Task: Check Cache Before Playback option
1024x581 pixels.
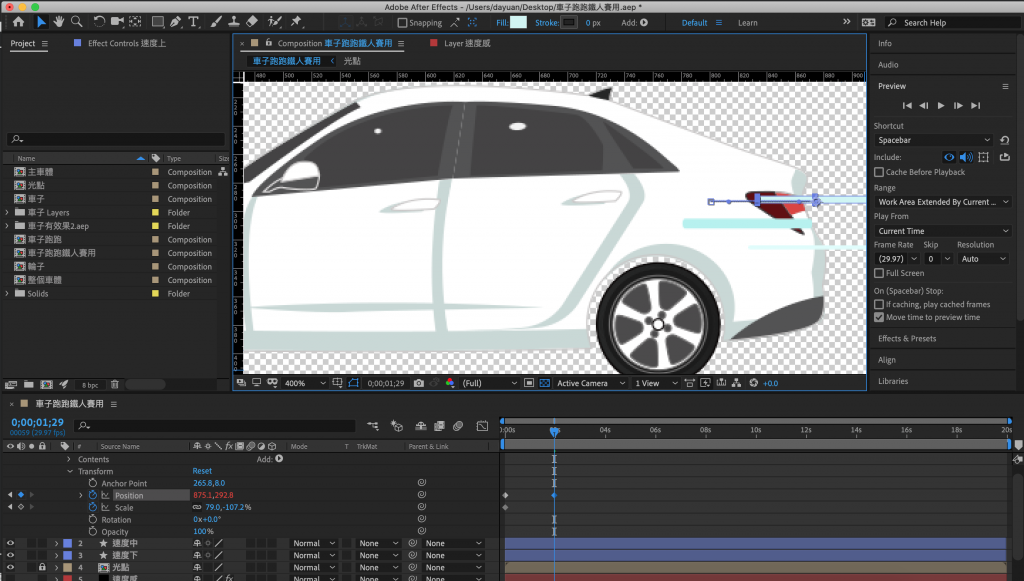Action: [879, 172]
